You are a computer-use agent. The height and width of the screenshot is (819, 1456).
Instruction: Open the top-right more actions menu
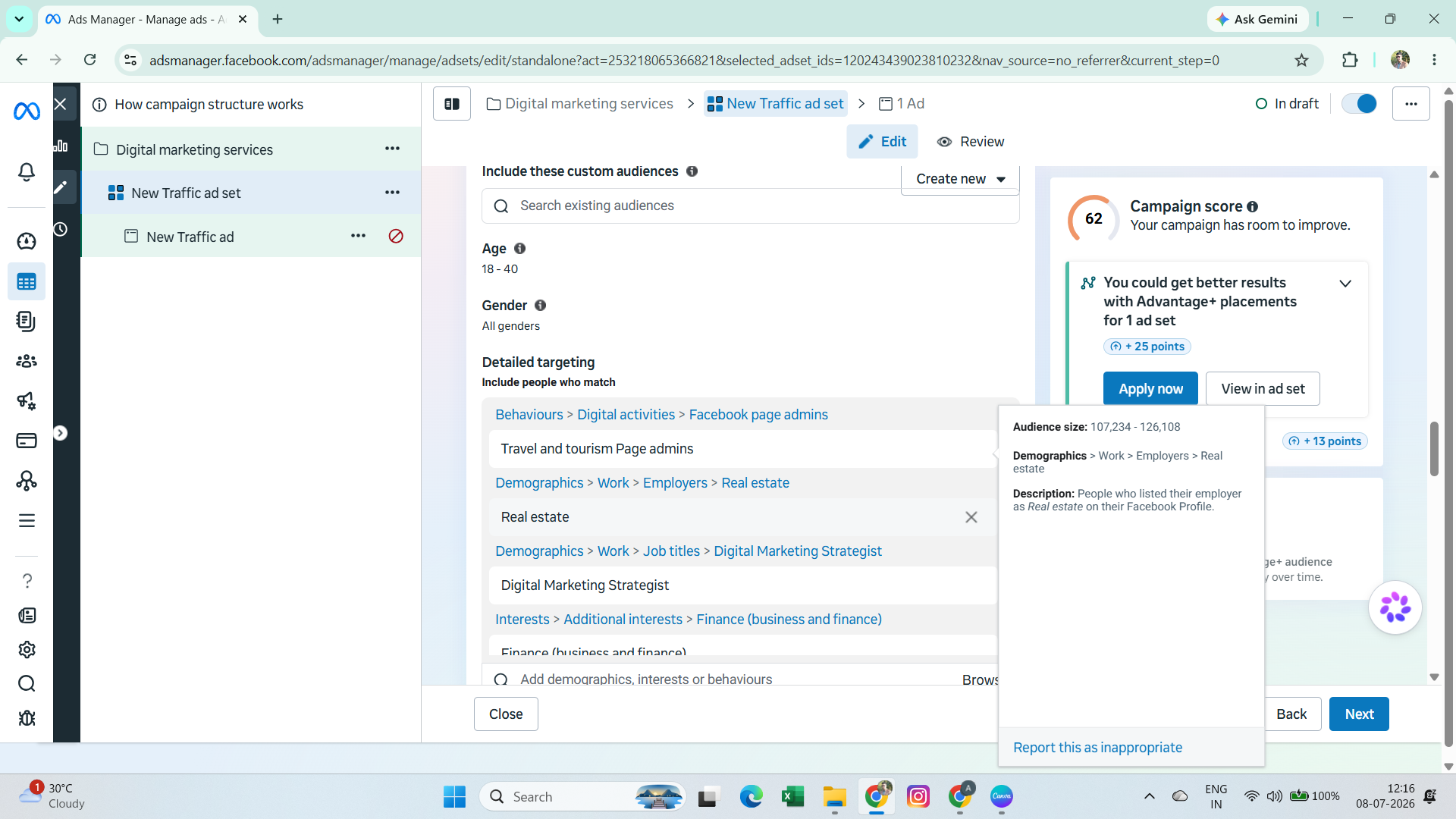(x=1410, y=104)
